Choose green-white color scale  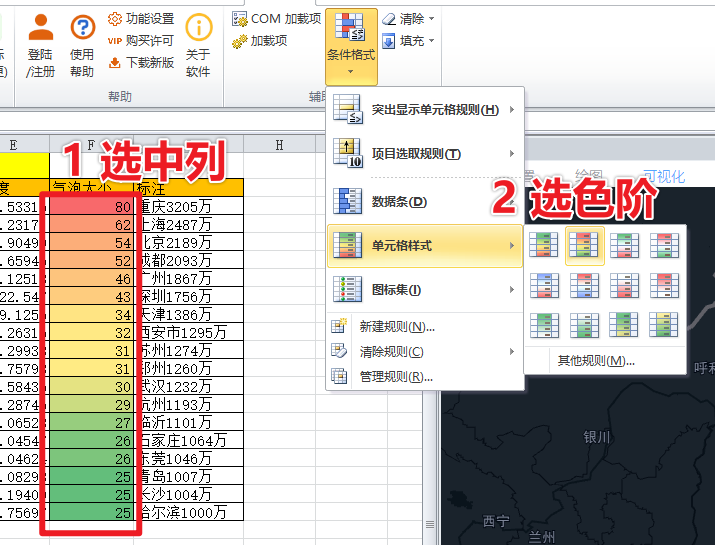click(x=544, y=325)
